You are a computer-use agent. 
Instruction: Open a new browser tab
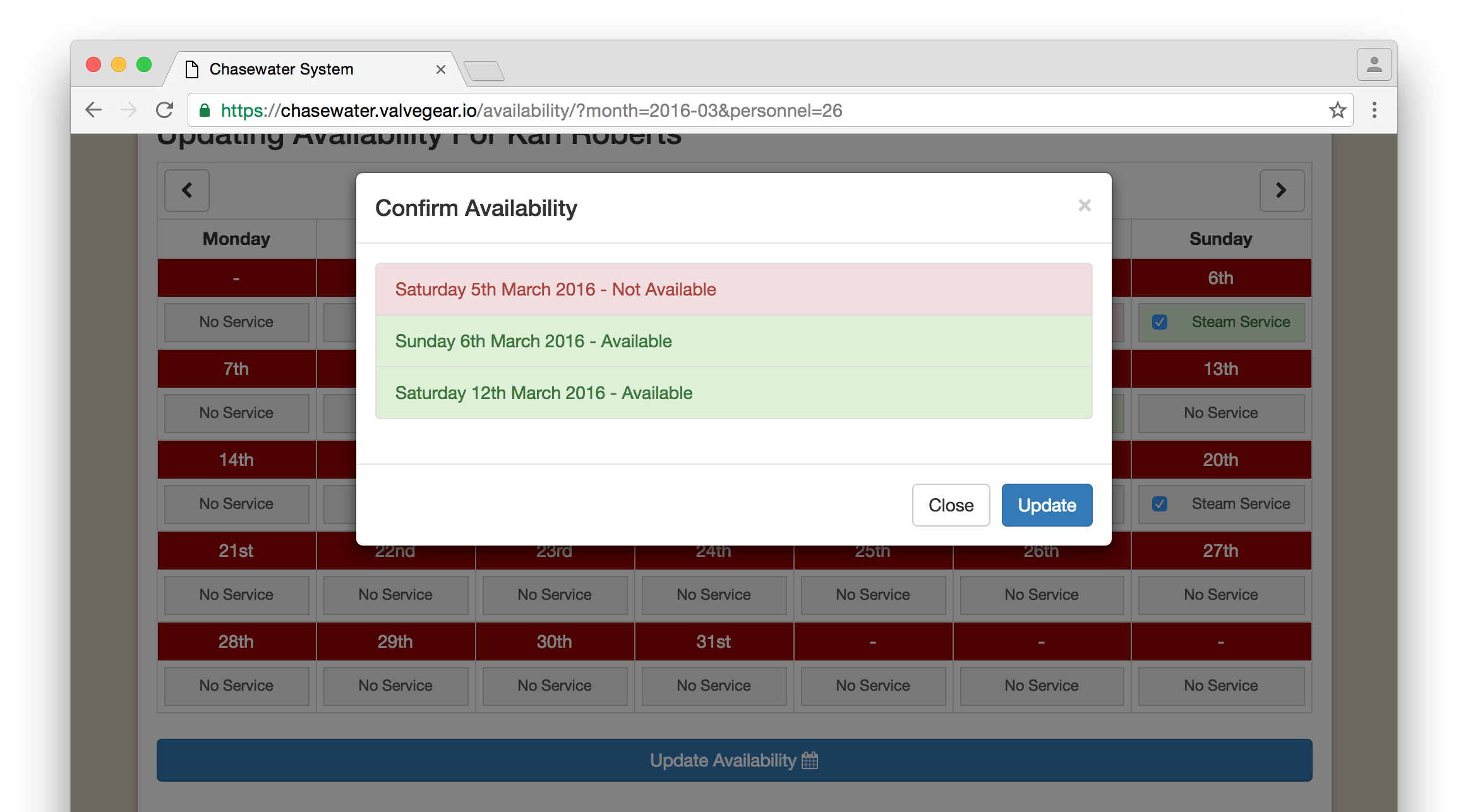[484, 71]
